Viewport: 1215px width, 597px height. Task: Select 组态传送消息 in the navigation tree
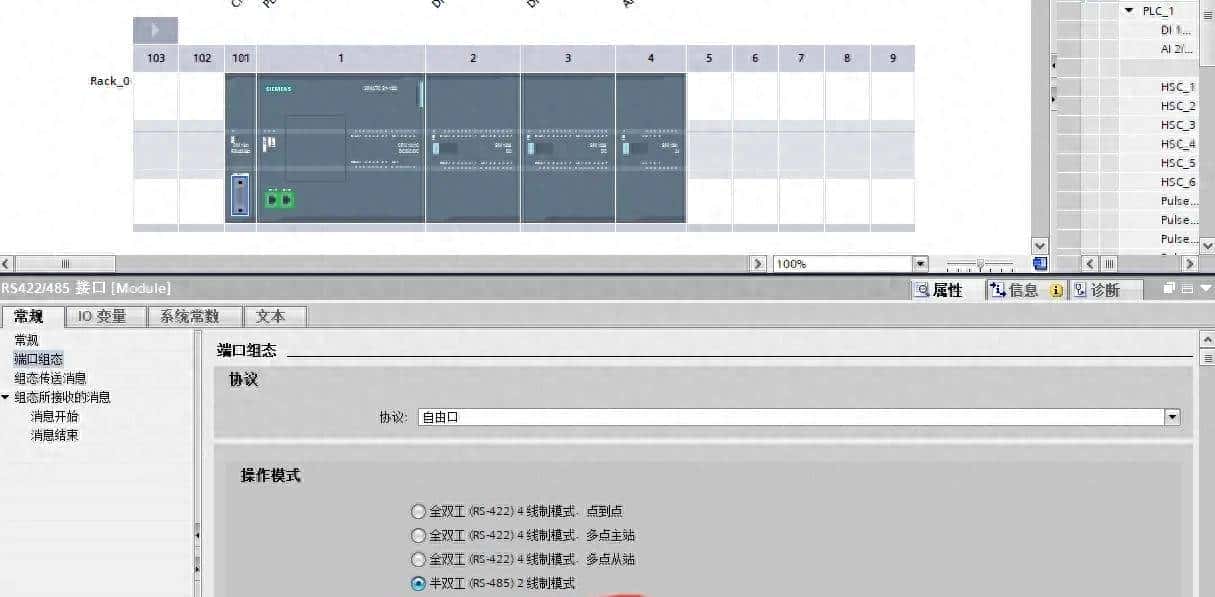point(50,378)
